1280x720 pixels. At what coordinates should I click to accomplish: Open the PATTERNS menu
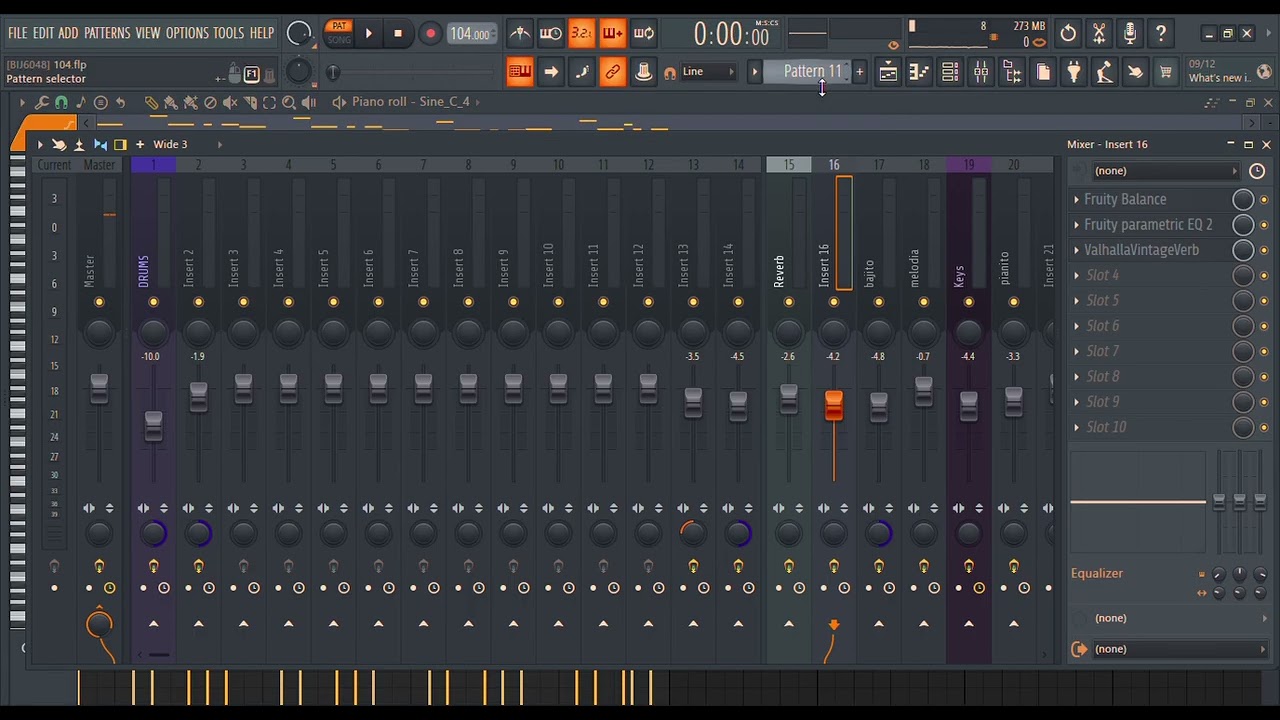(107, 33)
